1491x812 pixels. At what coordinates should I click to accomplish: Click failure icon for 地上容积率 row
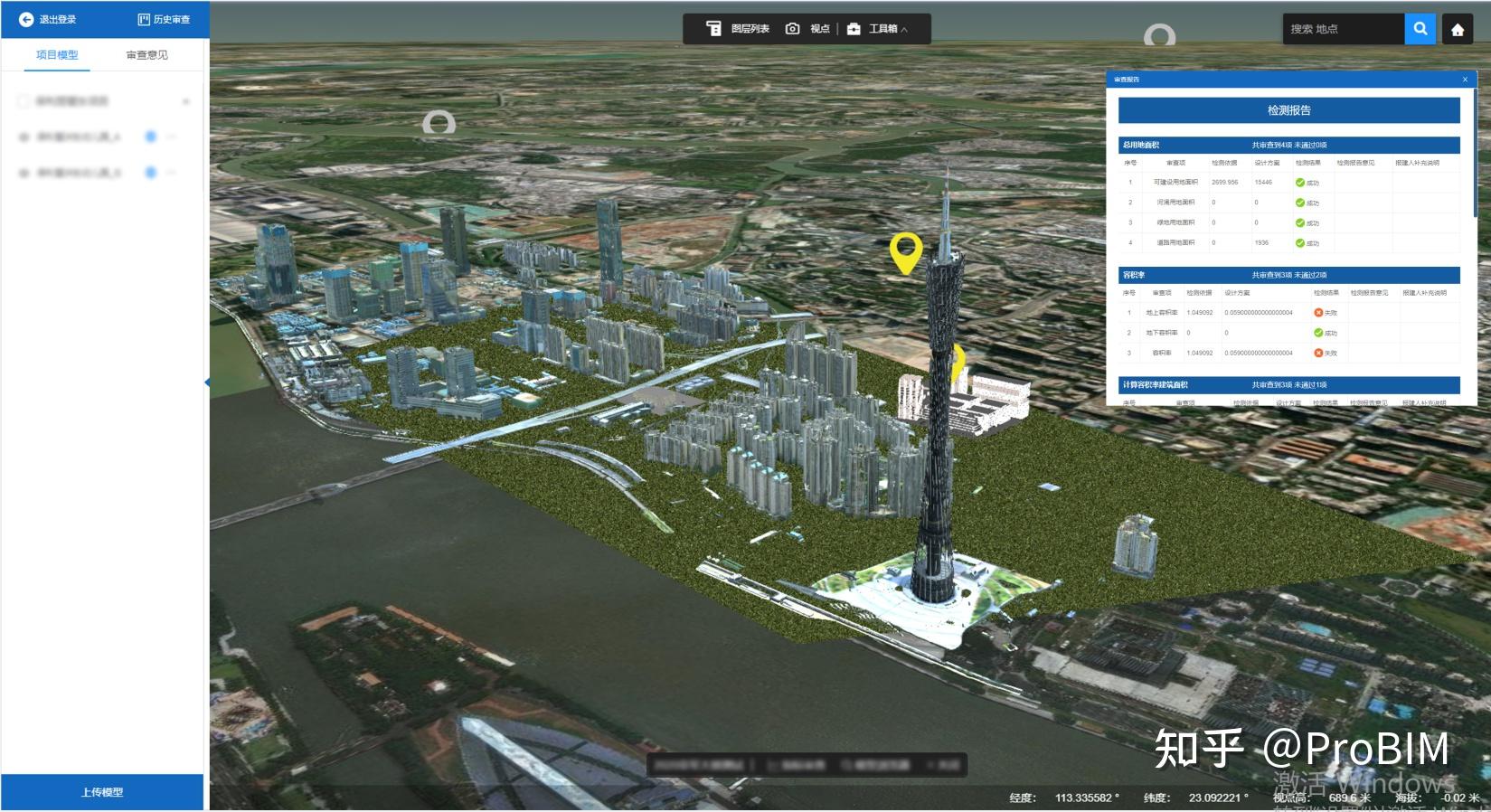(1318, 313)
